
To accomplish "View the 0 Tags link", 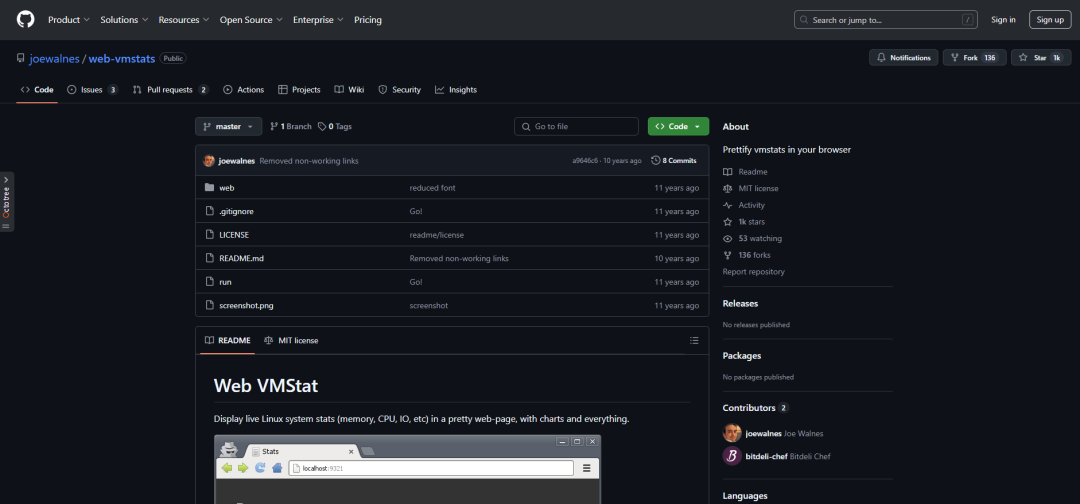I will click(335, 127).
